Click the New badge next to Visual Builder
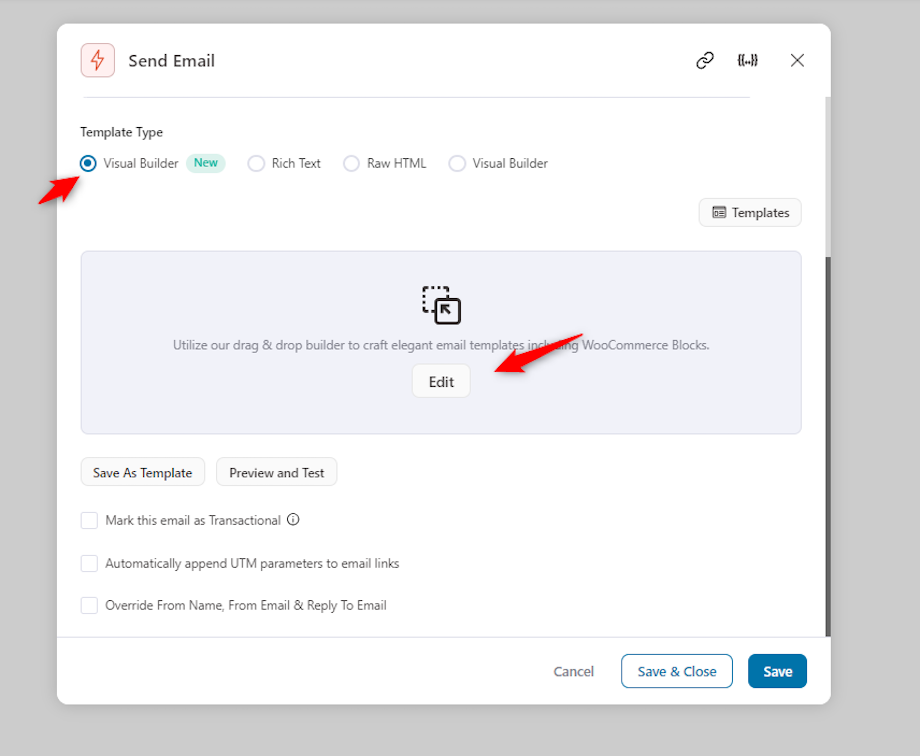 pos(206,163)
